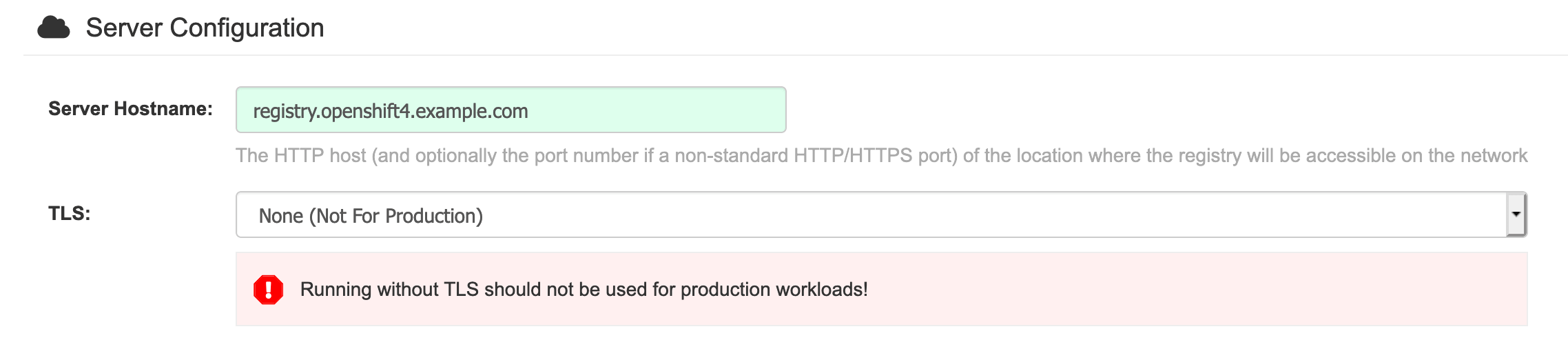The height and width of the screenshot is (349, 1568).
Task: Select the 'None (Not For Production)' option text
Action: (x=371, y=216)
